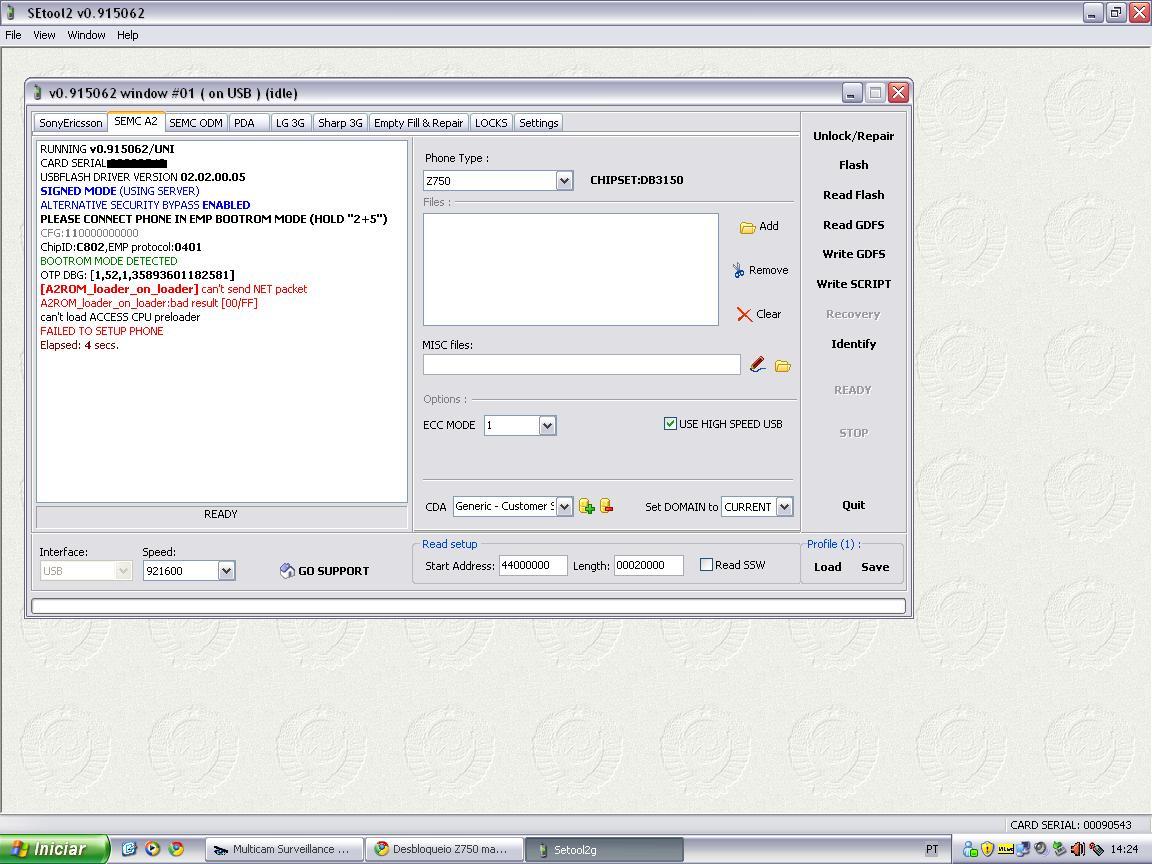Click the network computers tray icon
This screenshot has height=864, width=1152.
click(x=1023, y=849)
